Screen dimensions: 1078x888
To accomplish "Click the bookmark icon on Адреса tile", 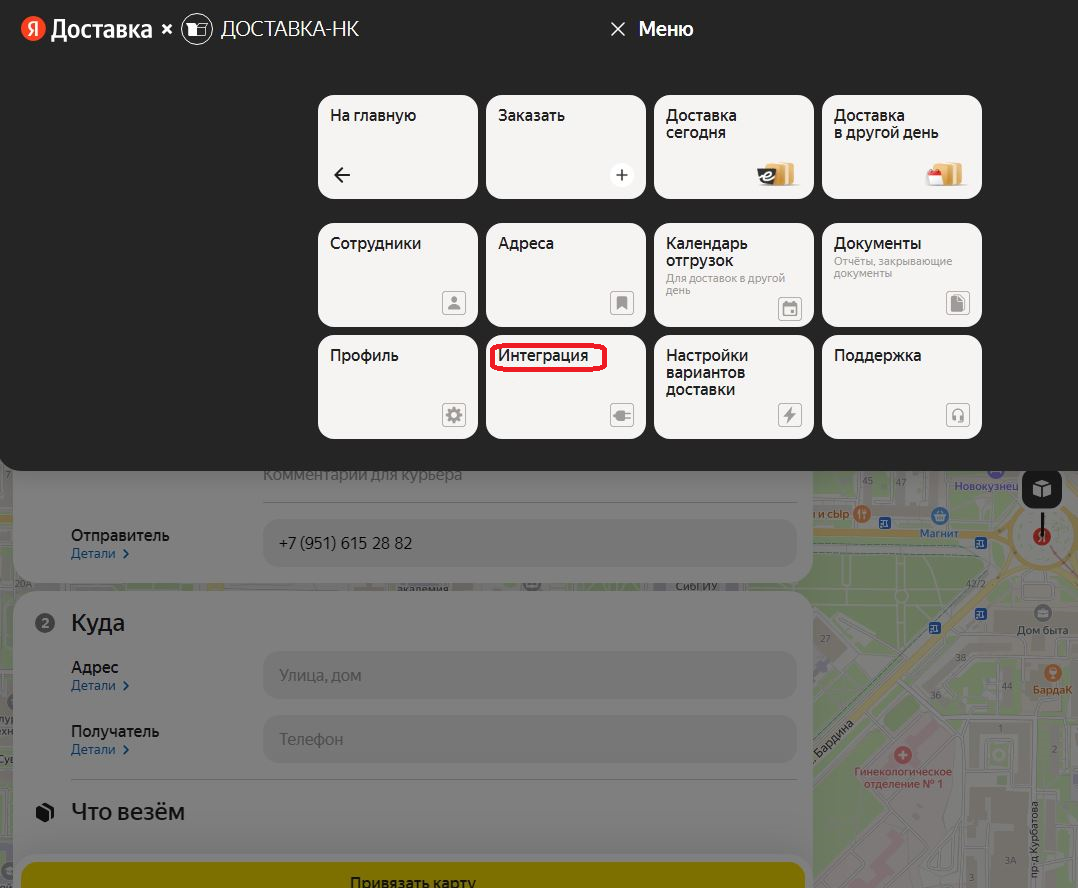I will point(622,303).
